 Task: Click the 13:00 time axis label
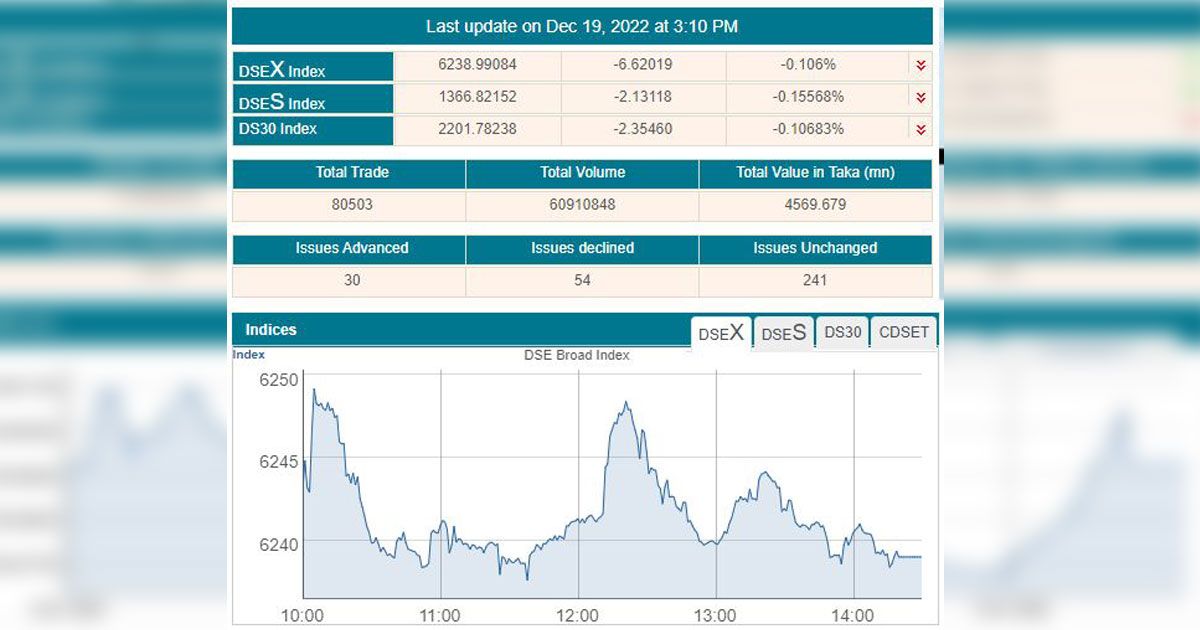716,616
